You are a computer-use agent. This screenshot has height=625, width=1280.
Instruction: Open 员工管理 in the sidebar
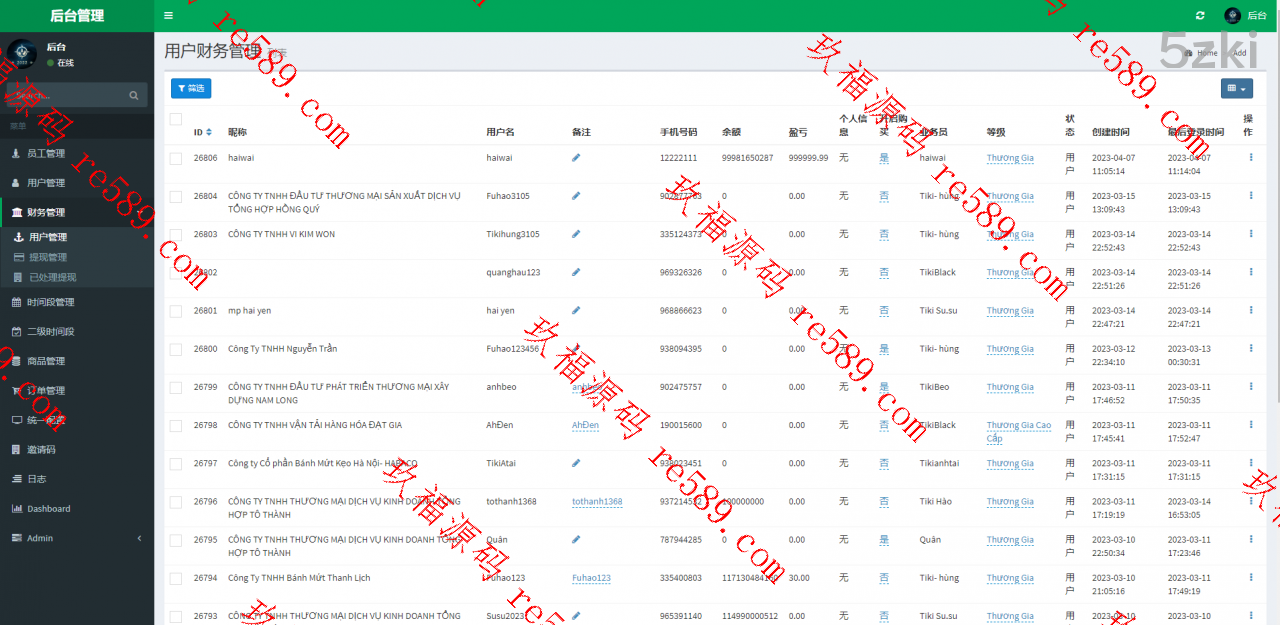click(46, 153)
